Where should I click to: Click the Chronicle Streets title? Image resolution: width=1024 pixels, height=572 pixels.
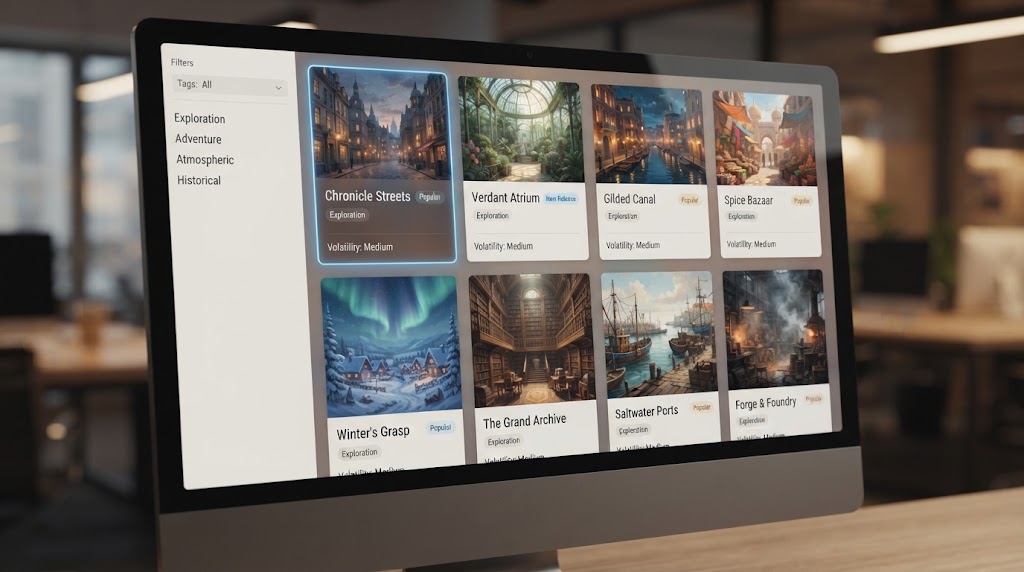point(368,196)
